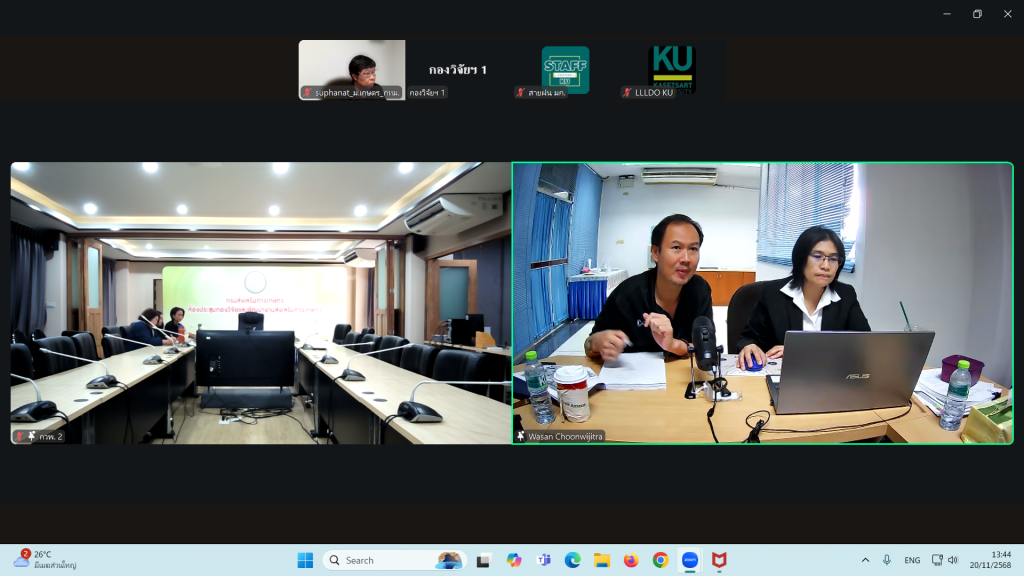Open File Explorer from taskbar

coord(602,560)
